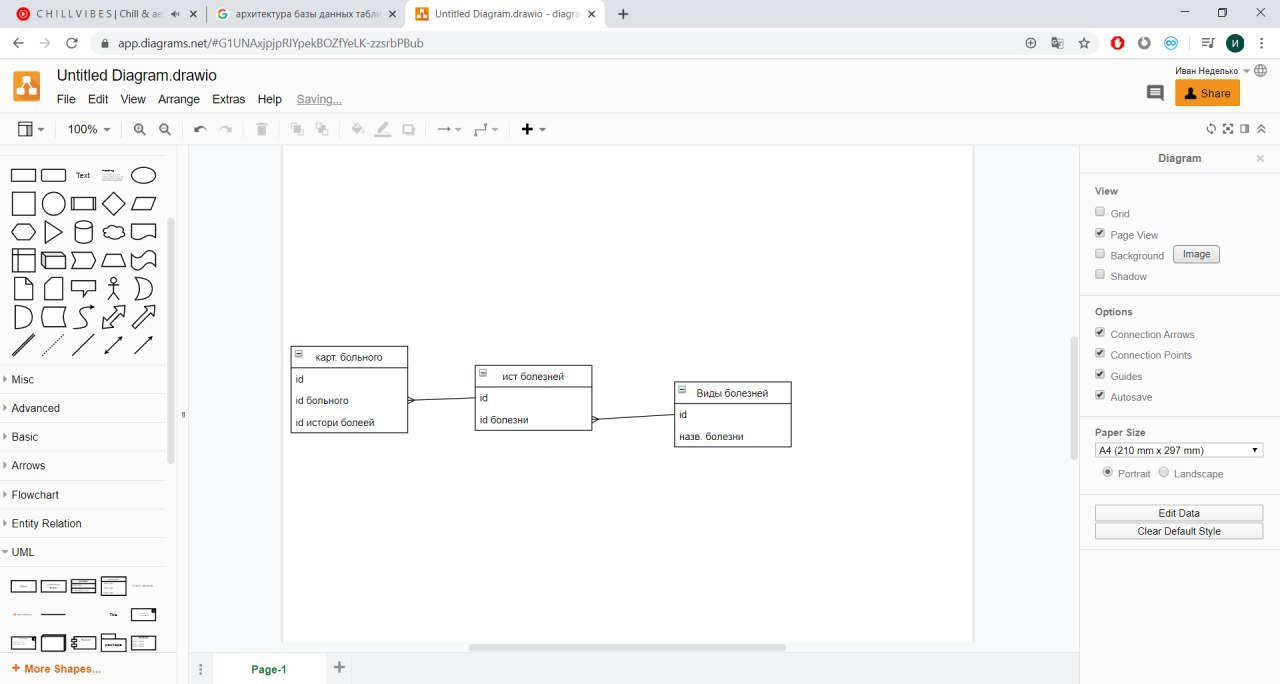1280x684 pixels.
Task: Click the Clear Default Style button
Action: (x=1179, y=531)
